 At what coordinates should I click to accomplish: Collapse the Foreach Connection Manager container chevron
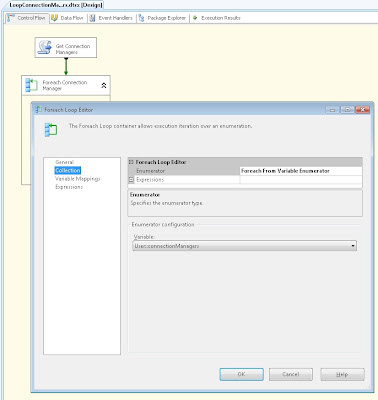tap(104, 85)
